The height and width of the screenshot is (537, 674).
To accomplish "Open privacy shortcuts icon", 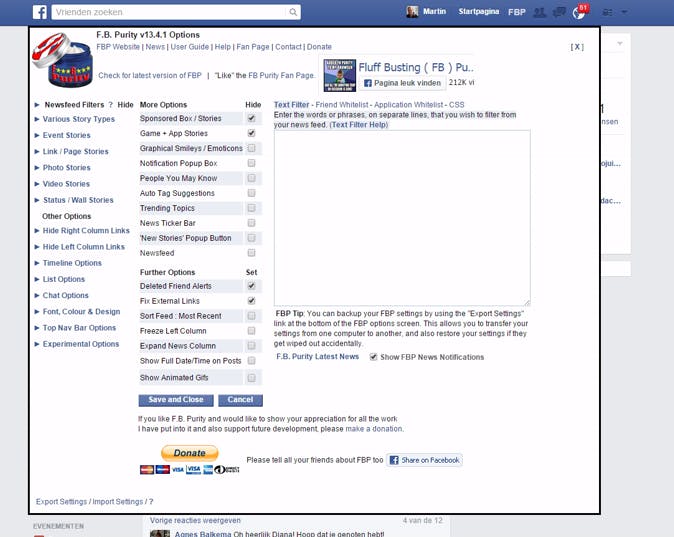I will (x=607, y=12).
